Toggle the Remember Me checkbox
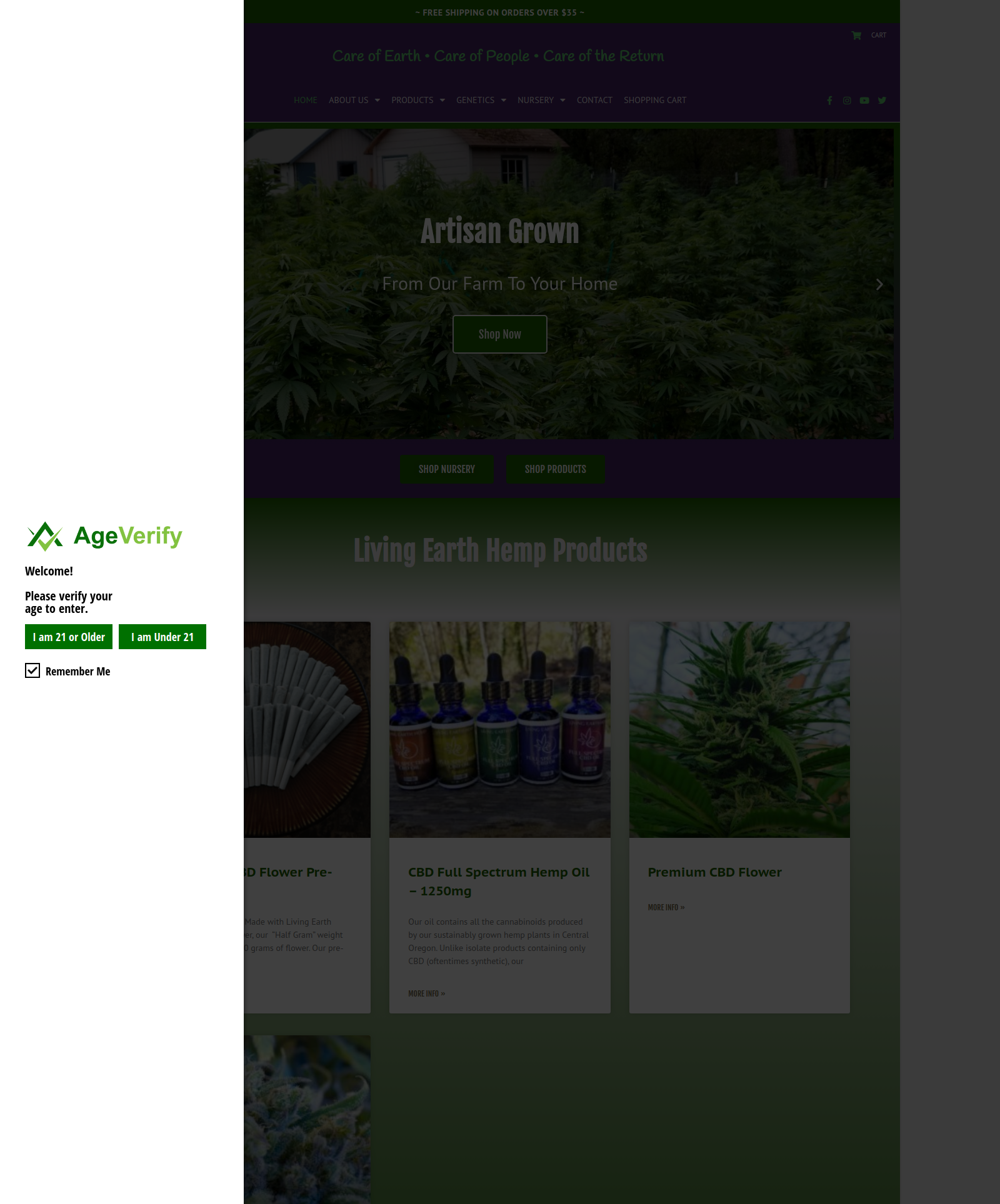The width and height of the screenshot is (1000, 1204). point(32,670)
